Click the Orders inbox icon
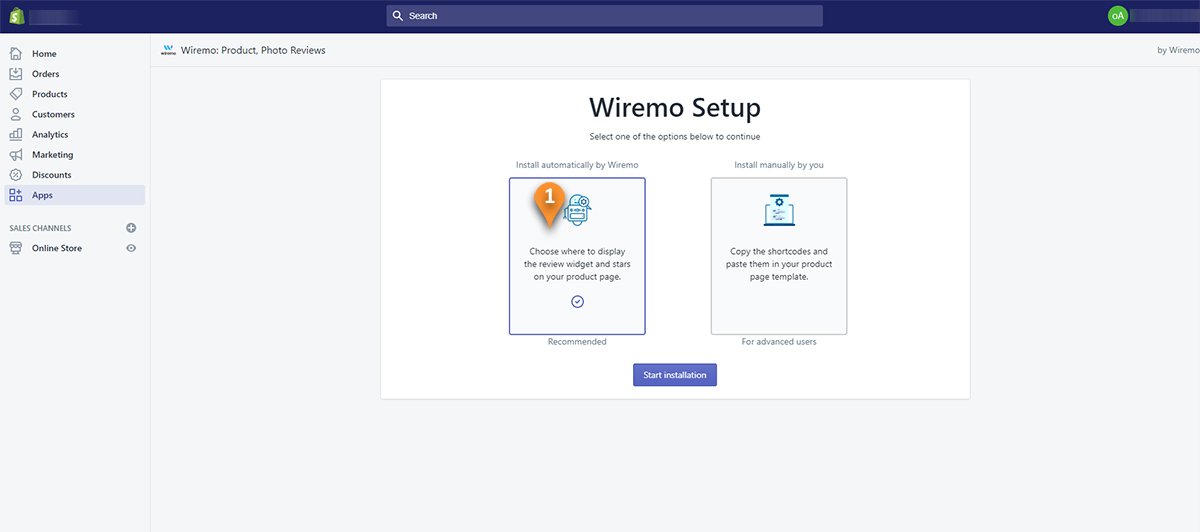The image size is (1200, 532). coord(15,74)
